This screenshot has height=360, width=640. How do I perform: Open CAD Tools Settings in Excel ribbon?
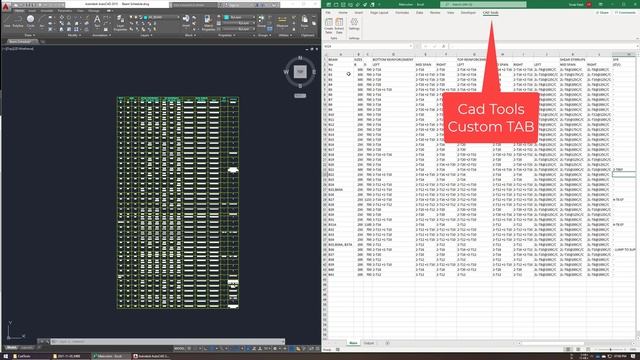(x=354, y=25)
